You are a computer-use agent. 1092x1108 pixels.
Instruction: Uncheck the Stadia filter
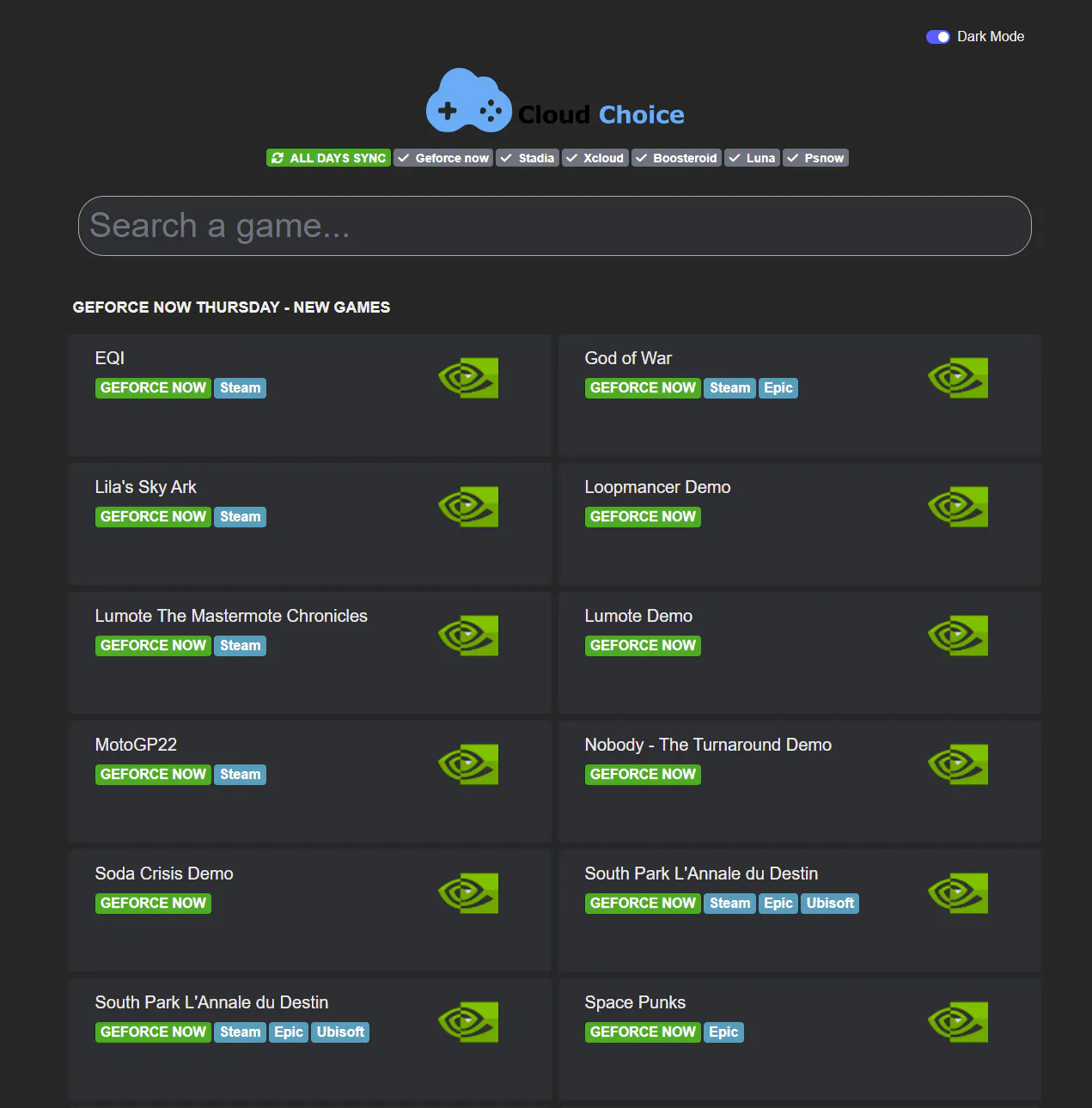pos(528,158)
